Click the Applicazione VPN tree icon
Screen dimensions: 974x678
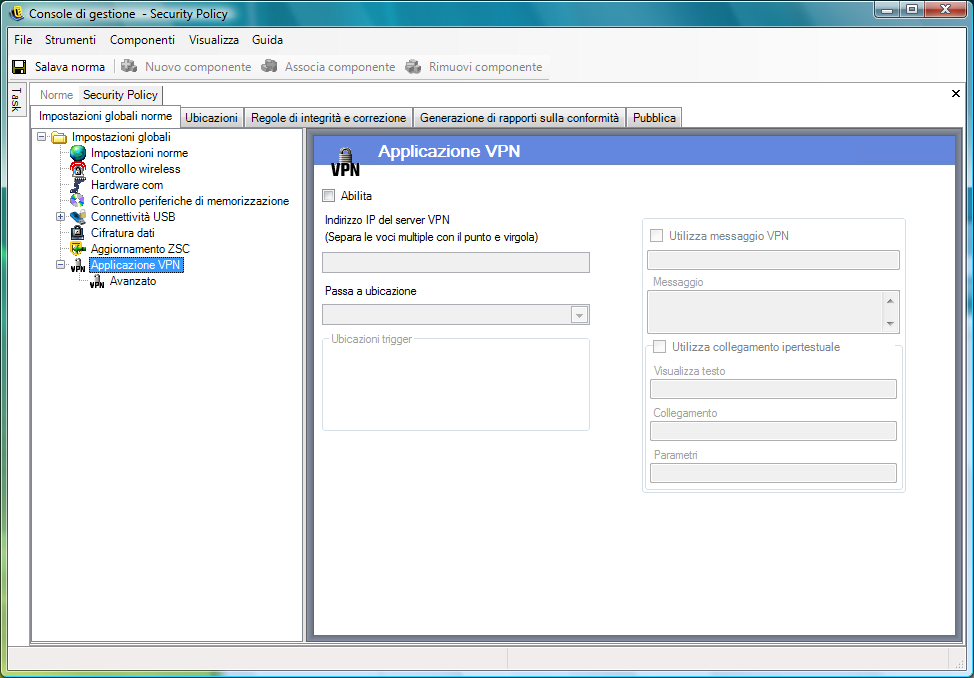click(x=78, y=265)
